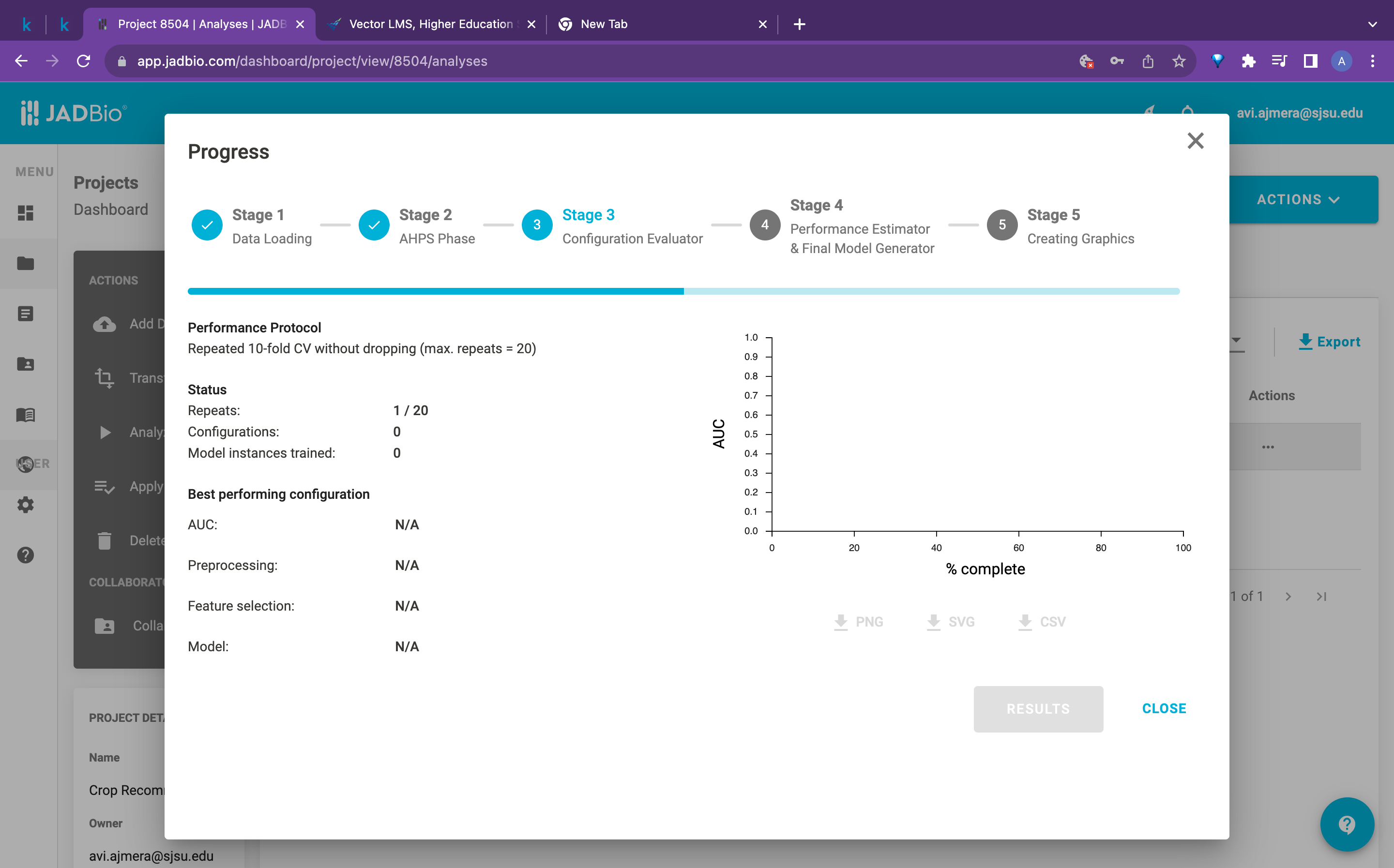
Task: Open the settings gear icon in sidebar
Action: [x=26, y=505]
